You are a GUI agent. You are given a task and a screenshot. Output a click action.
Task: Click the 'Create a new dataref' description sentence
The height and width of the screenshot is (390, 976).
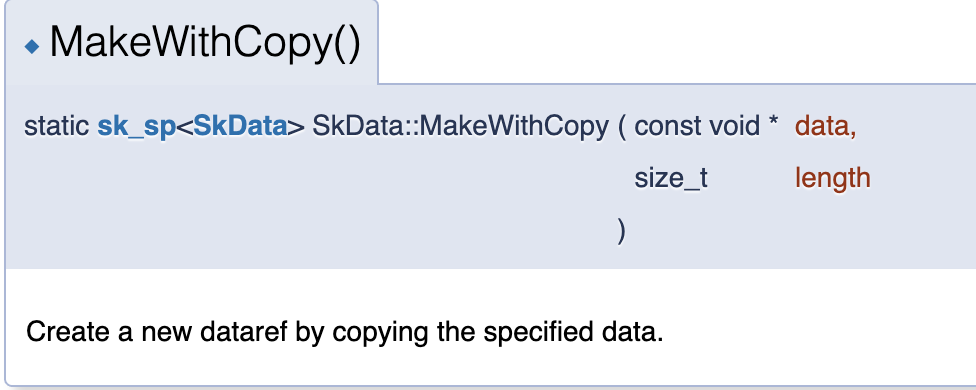(x=345, y=332)
